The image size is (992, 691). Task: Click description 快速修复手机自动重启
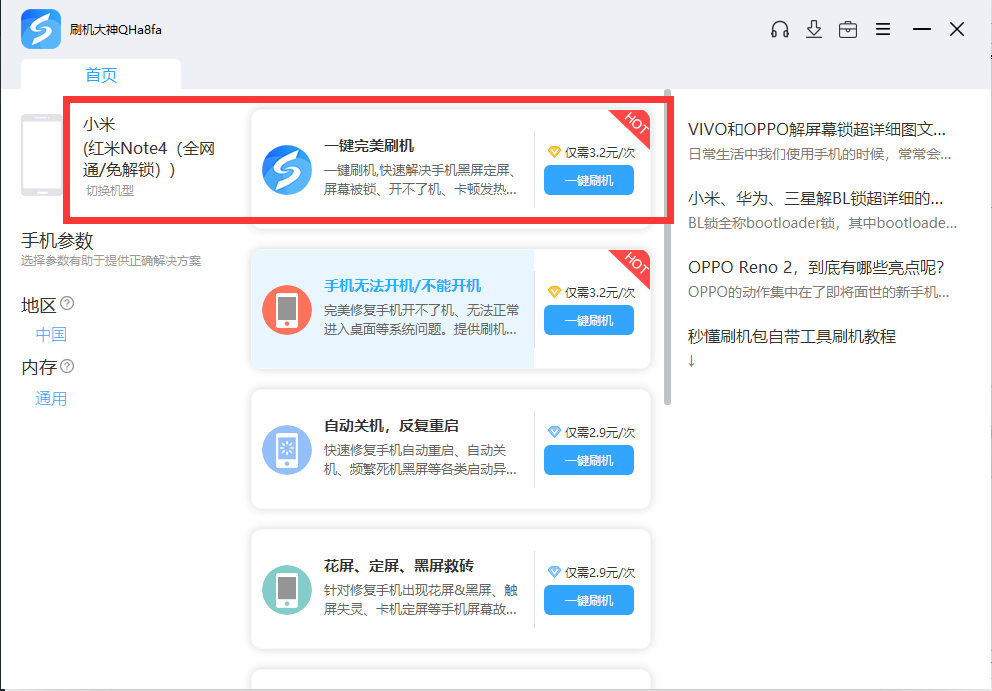point(421,459)
